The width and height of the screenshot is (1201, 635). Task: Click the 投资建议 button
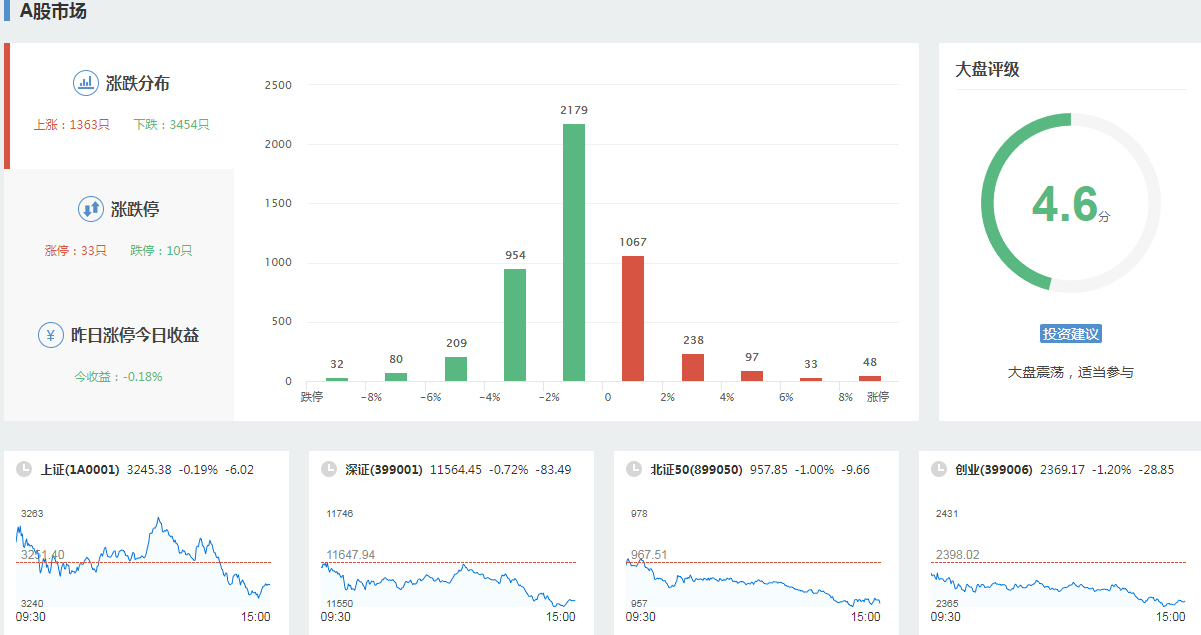[1070, 334]
